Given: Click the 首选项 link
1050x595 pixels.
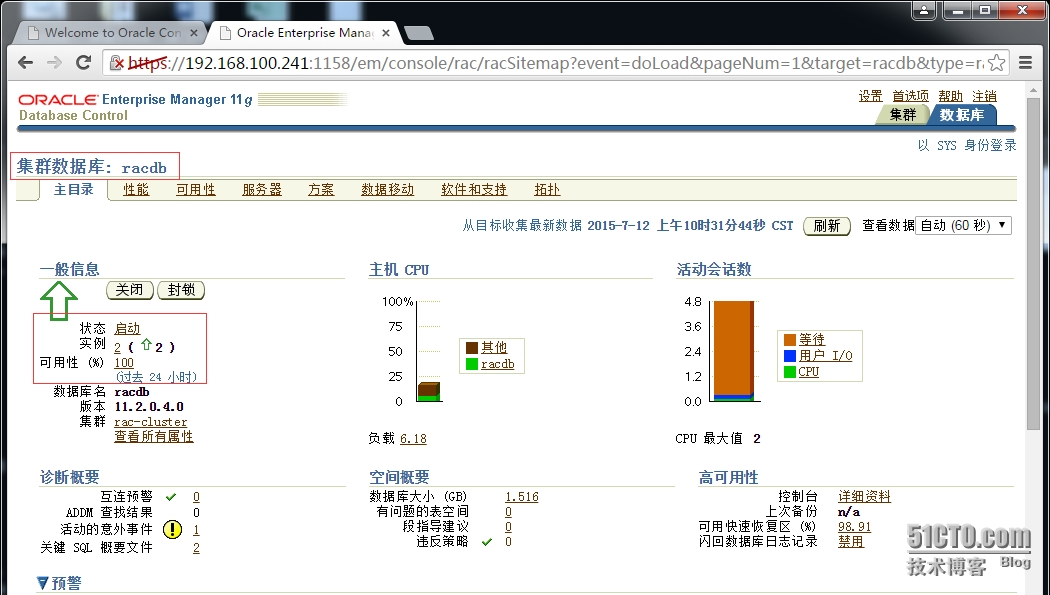Looking at the screenshot, I should [910, 96].
